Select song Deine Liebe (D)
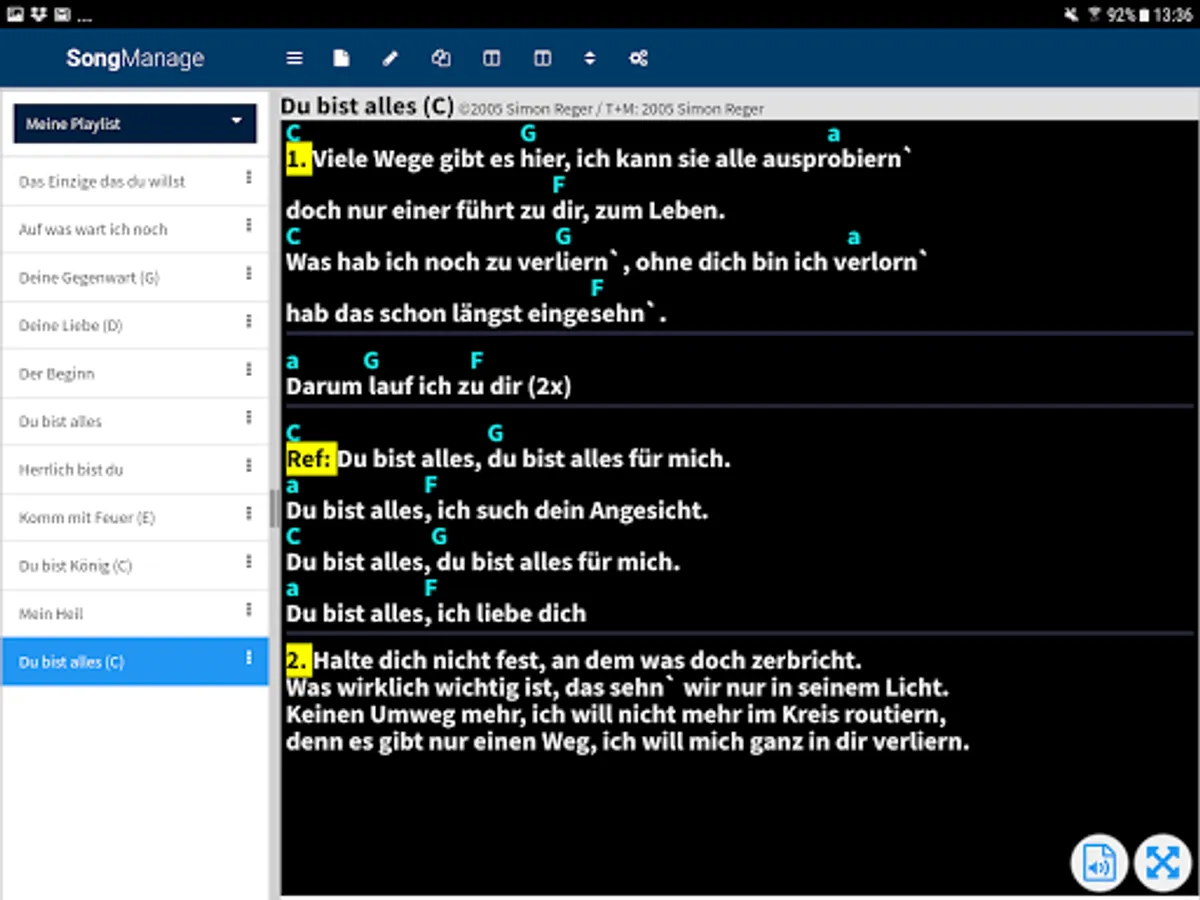Image resolution: width=1200 pixels, height=900 pixels. (135, 326)
